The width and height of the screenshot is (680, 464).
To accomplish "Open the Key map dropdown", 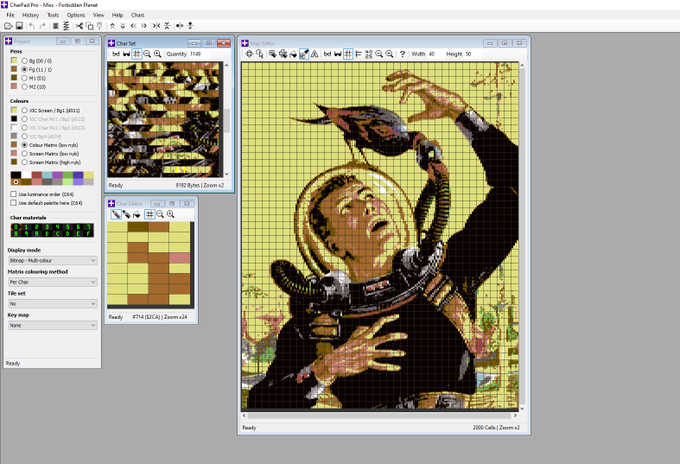I will pos(52,325).
